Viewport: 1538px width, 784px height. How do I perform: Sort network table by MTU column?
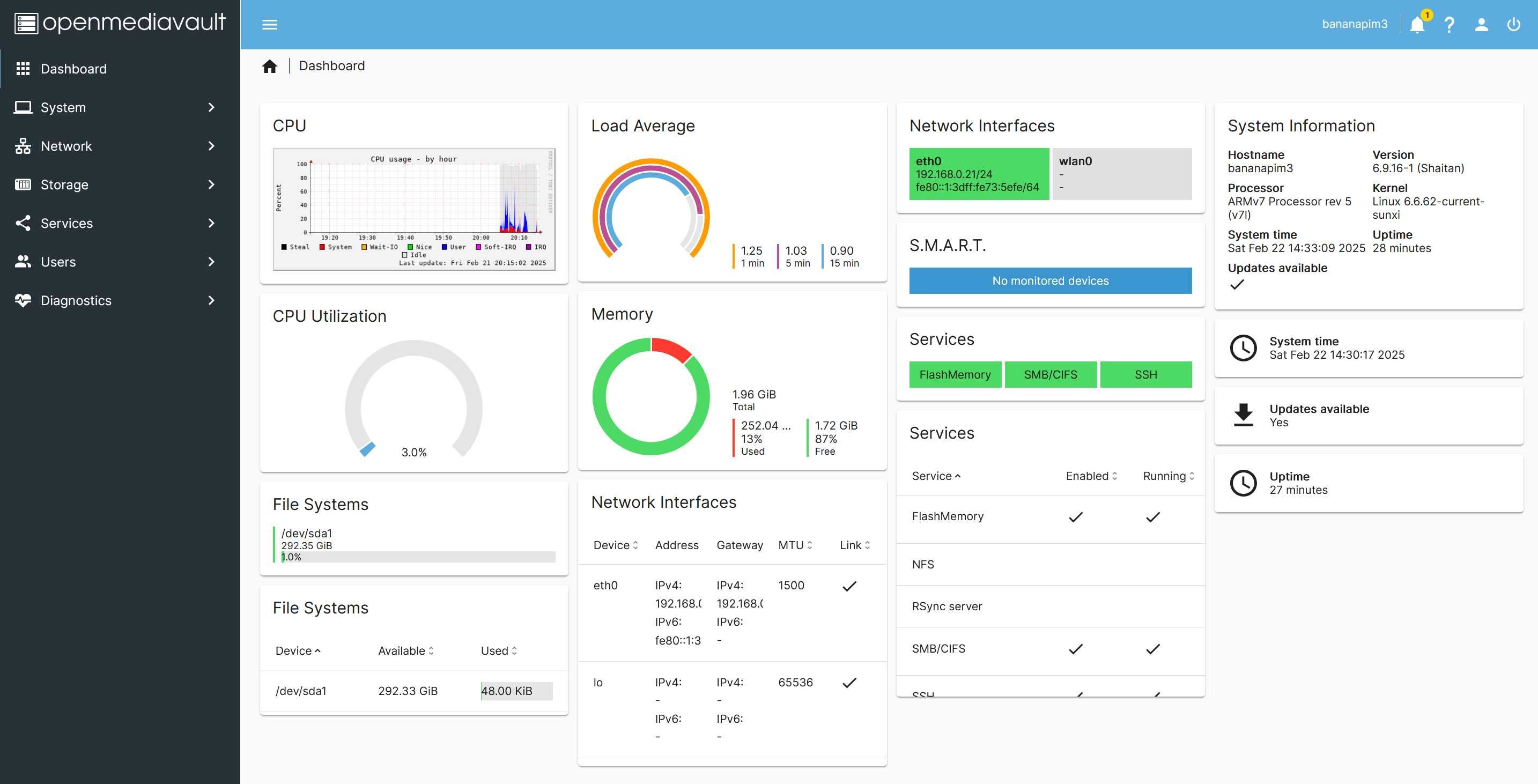point(795,545)
